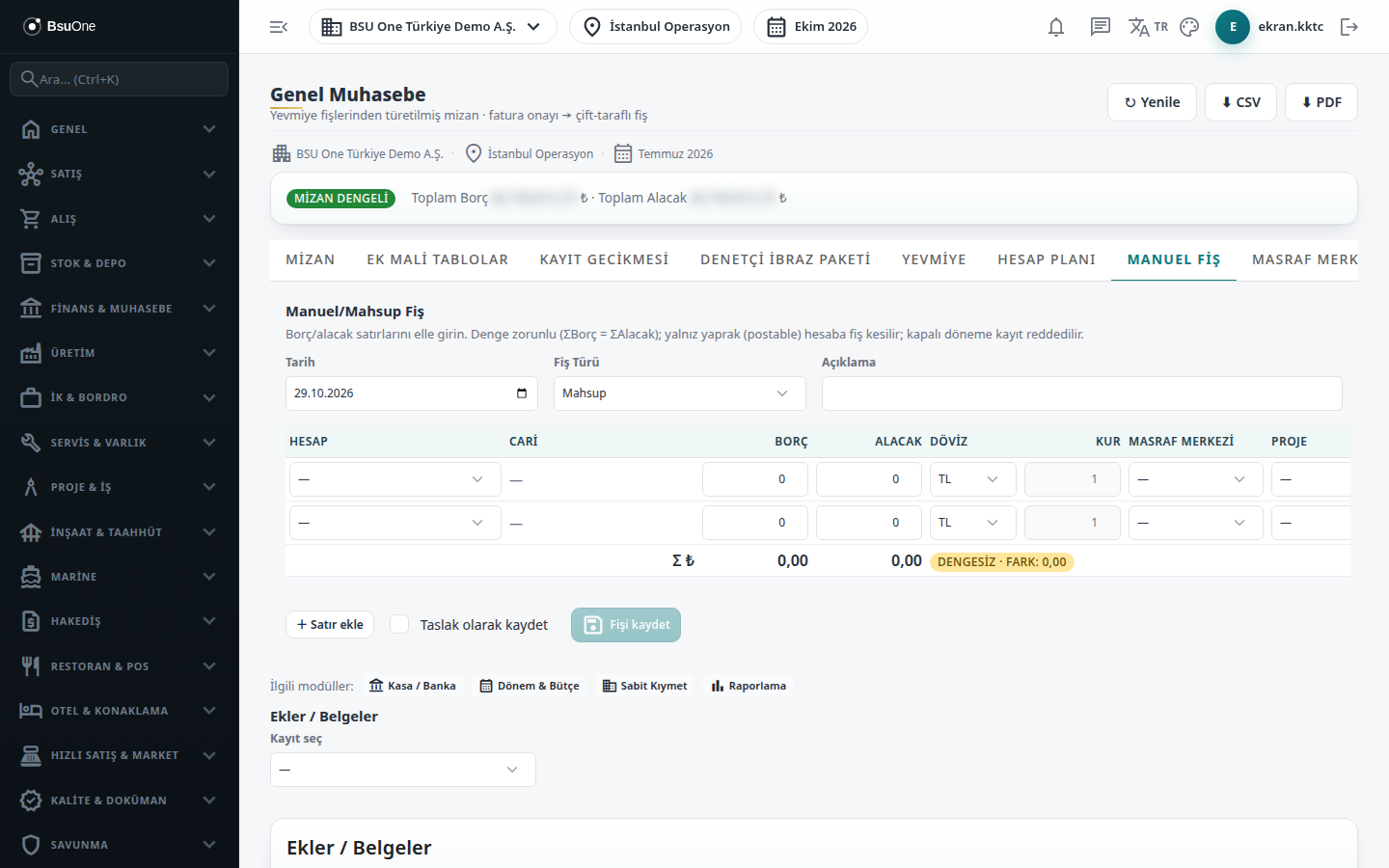Switch language with the TR icon
This screenshot has height=868, width=1389.
click(1148, 27)
